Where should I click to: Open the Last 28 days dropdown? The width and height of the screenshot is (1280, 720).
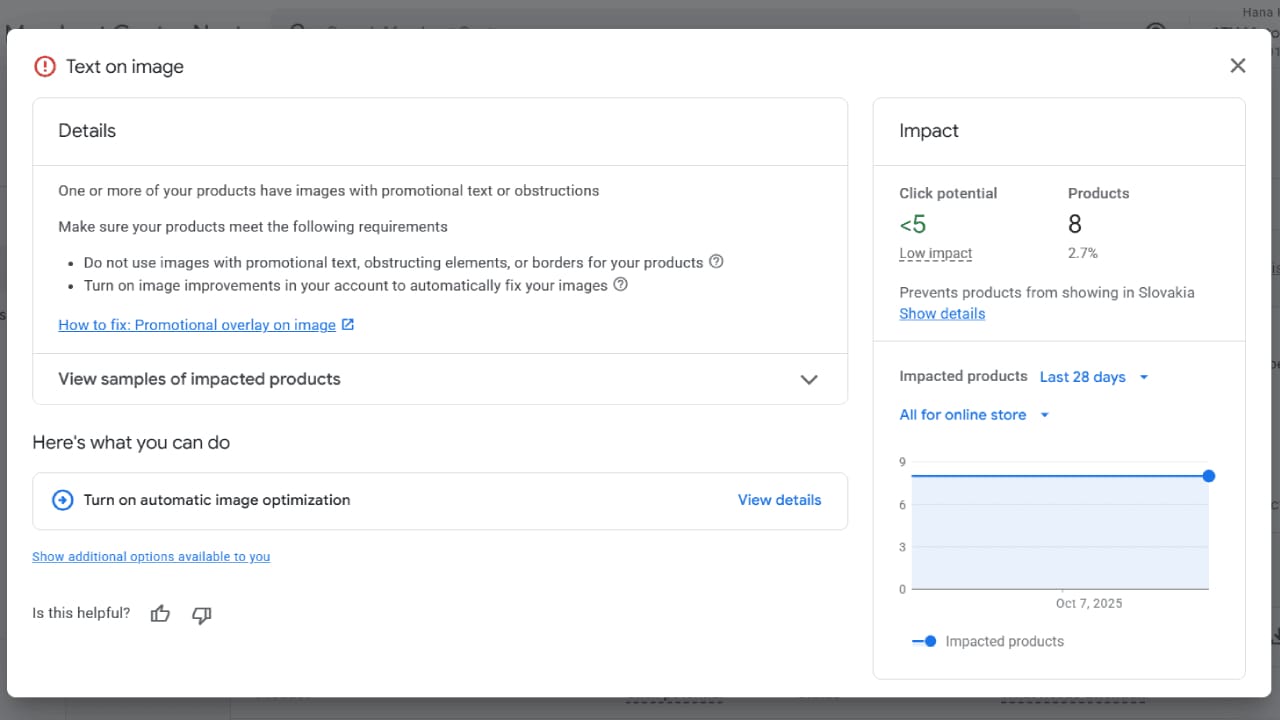tap(1094, 377)
